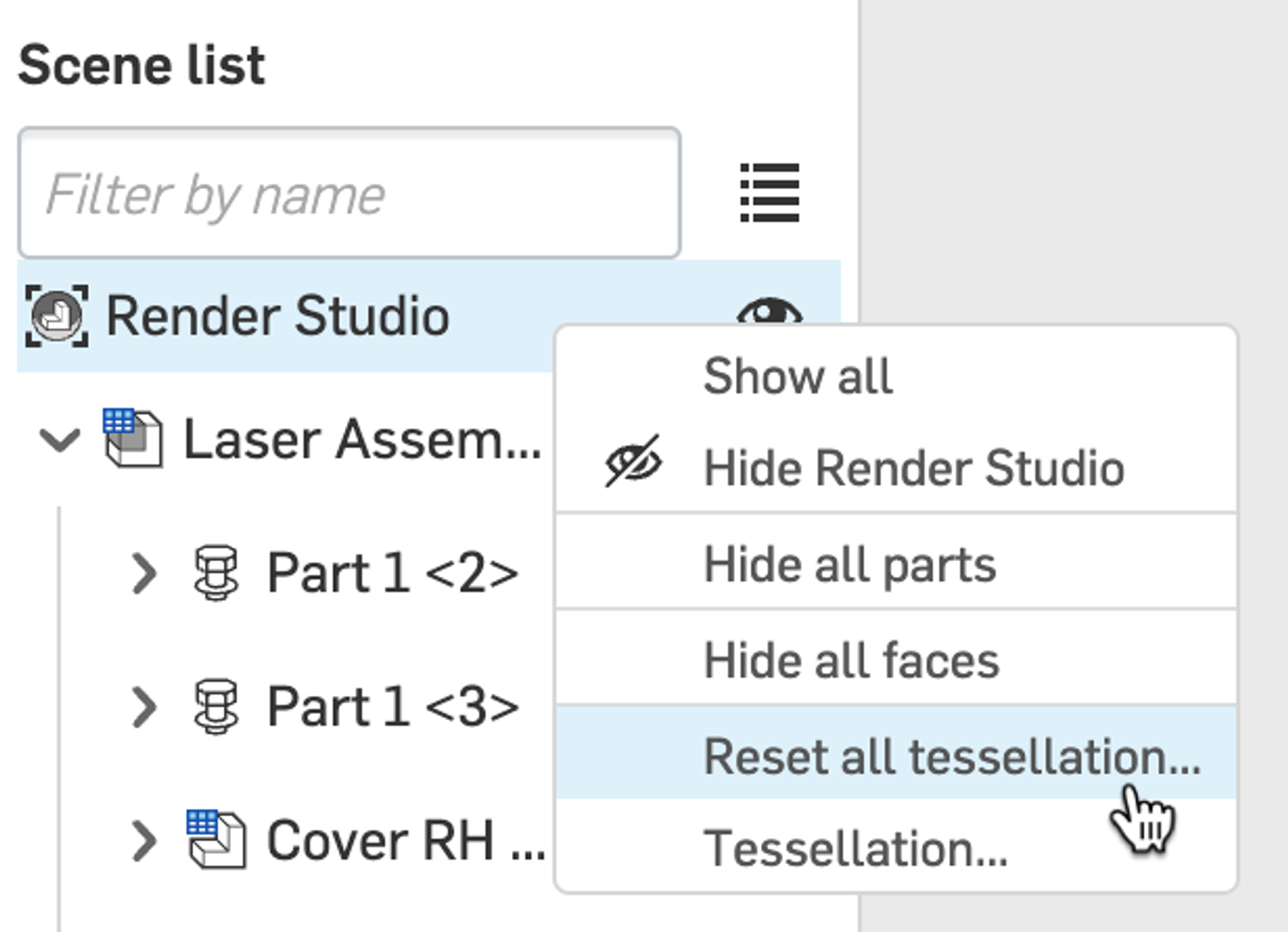Toggle Render Studio visibility eye
The image size is (1288, 932).
point(769,309)
